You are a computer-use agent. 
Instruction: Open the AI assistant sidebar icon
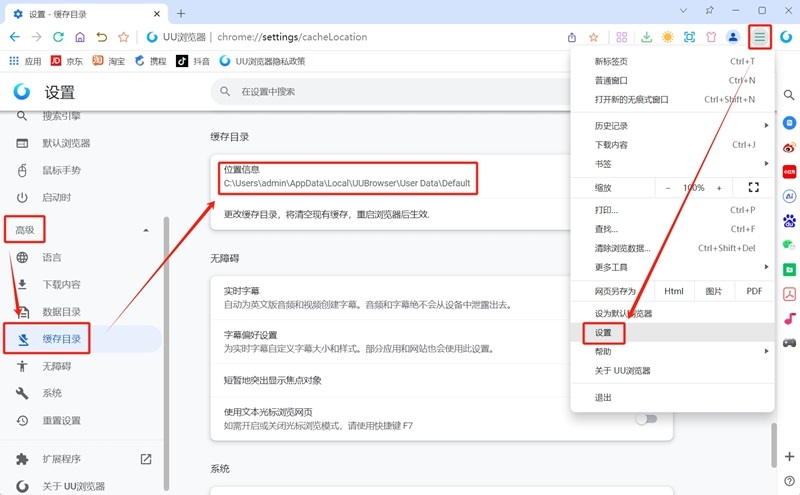point(789,196)
